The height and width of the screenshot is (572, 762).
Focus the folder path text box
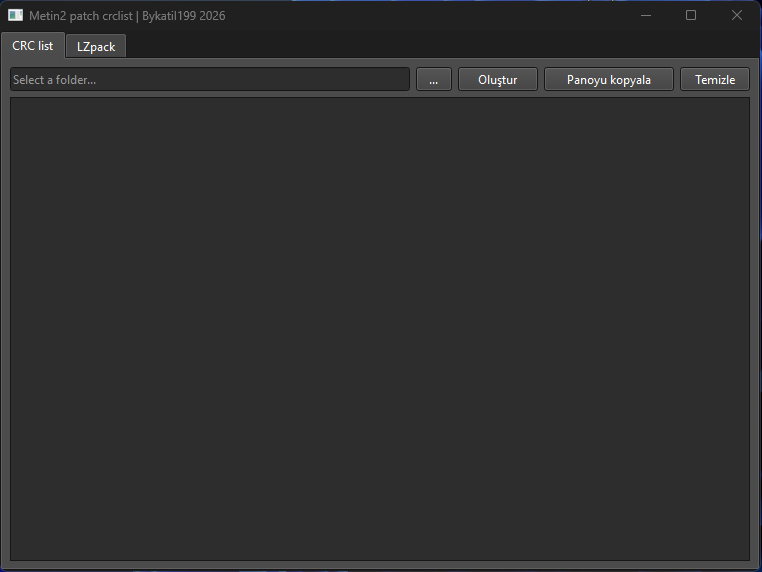click(x=210, y=80)
